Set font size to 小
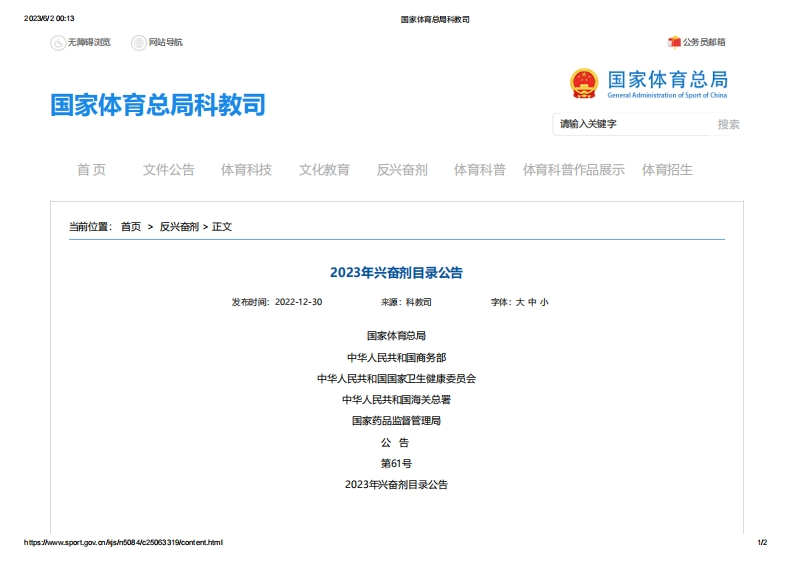Image resolution: width=793 pixels, height=561 pixels. click(544, 302)
